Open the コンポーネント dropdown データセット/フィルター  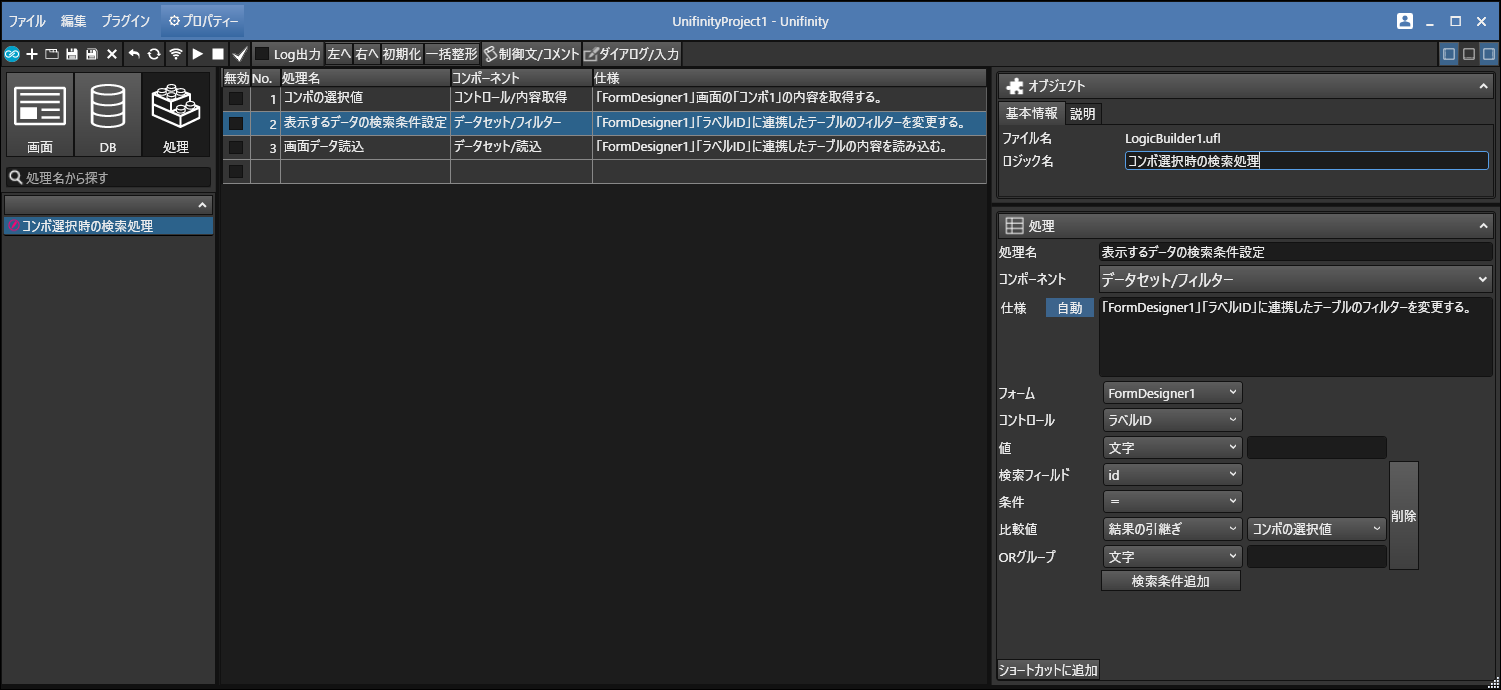point(1295,280)
